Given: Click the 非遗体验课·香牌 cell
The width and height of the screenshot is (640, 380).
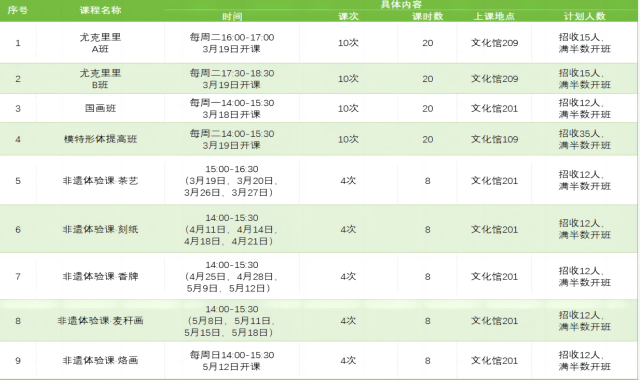Looking at the screenshot, I should pyautogui.click(x=100, y=277).
